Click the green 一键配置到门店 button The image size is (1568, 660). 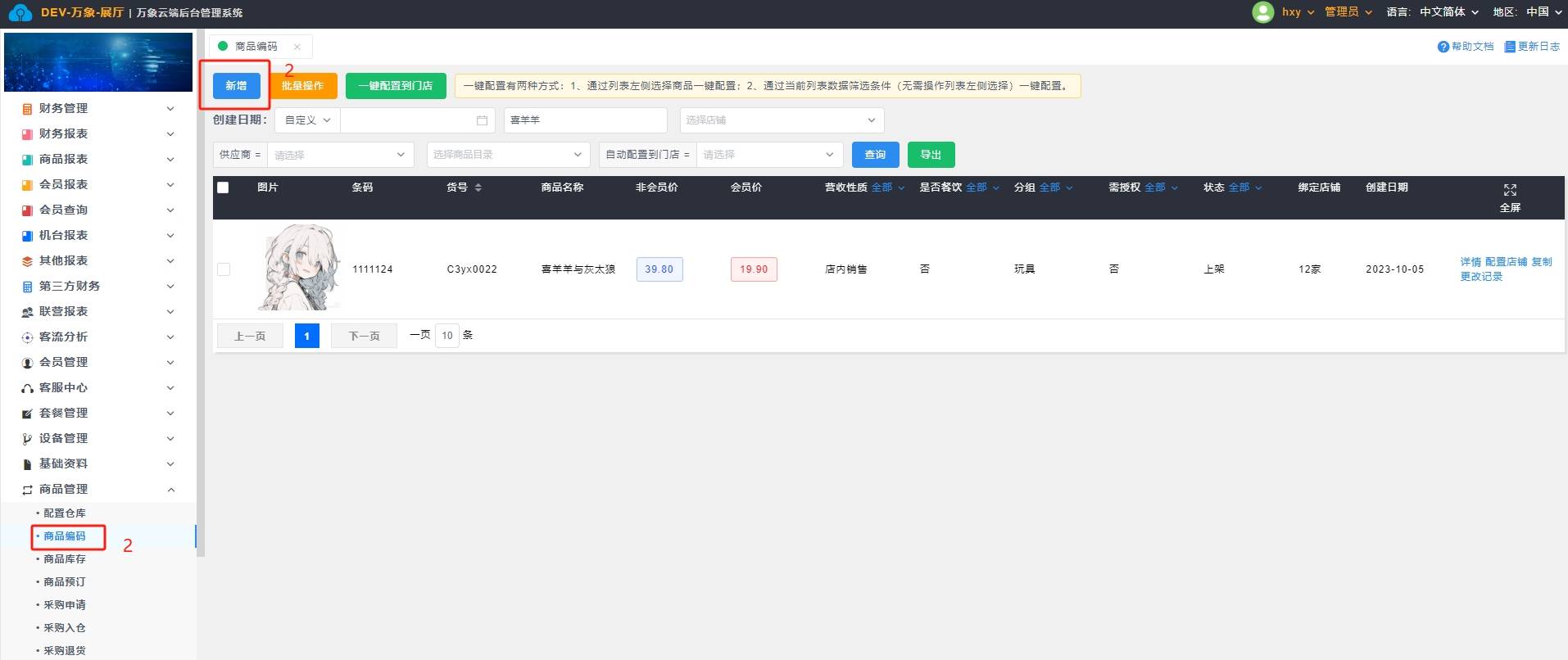396,86
